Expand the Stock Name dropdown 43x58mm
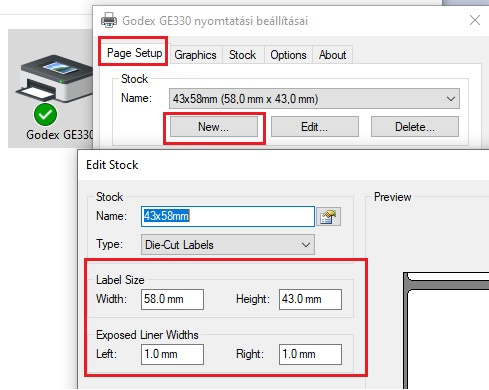This screenshot has height=390, width=489. tap(314, 99)
